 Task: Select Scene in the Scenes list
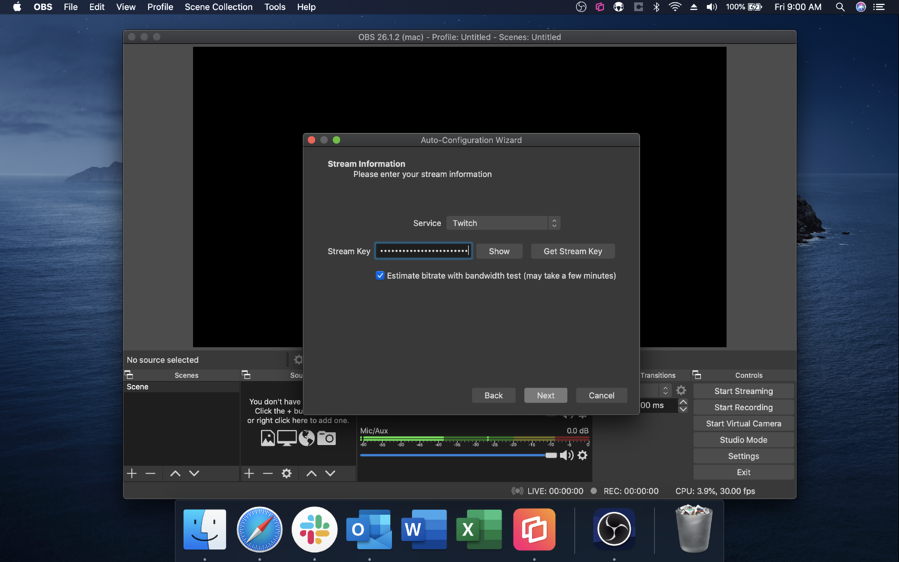(181, 387)
